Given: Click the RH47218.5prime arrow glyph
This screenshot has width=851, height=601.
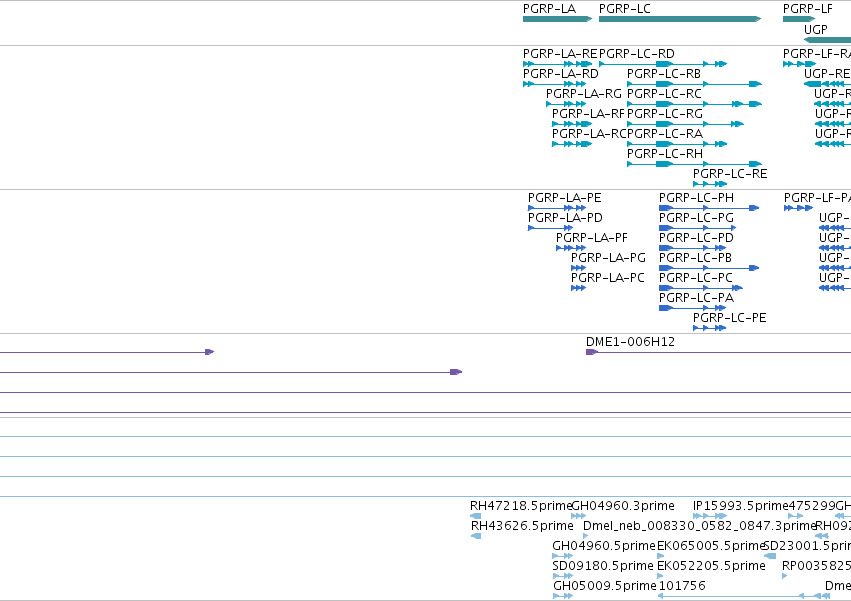Looking at the screenshot, I should tap(475, 516).
